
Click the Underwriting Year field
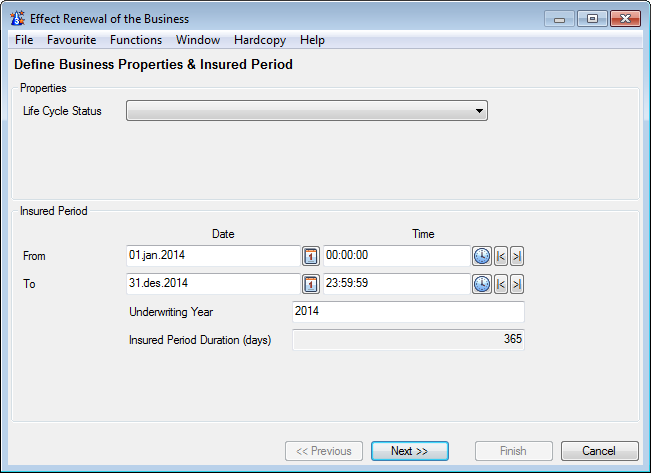point(407,312)
